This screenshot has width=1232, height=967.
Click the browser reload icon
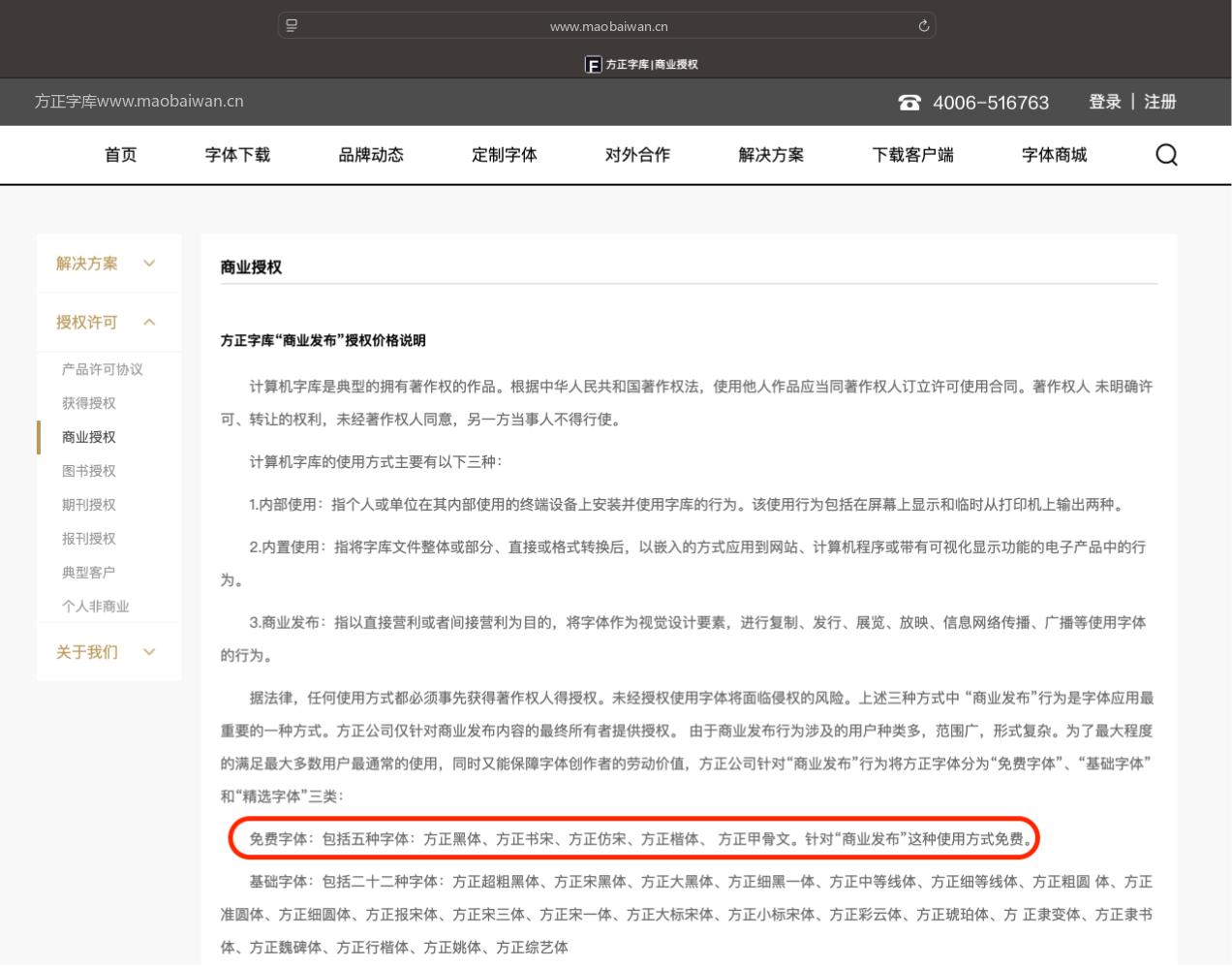(x=924, y=26)
